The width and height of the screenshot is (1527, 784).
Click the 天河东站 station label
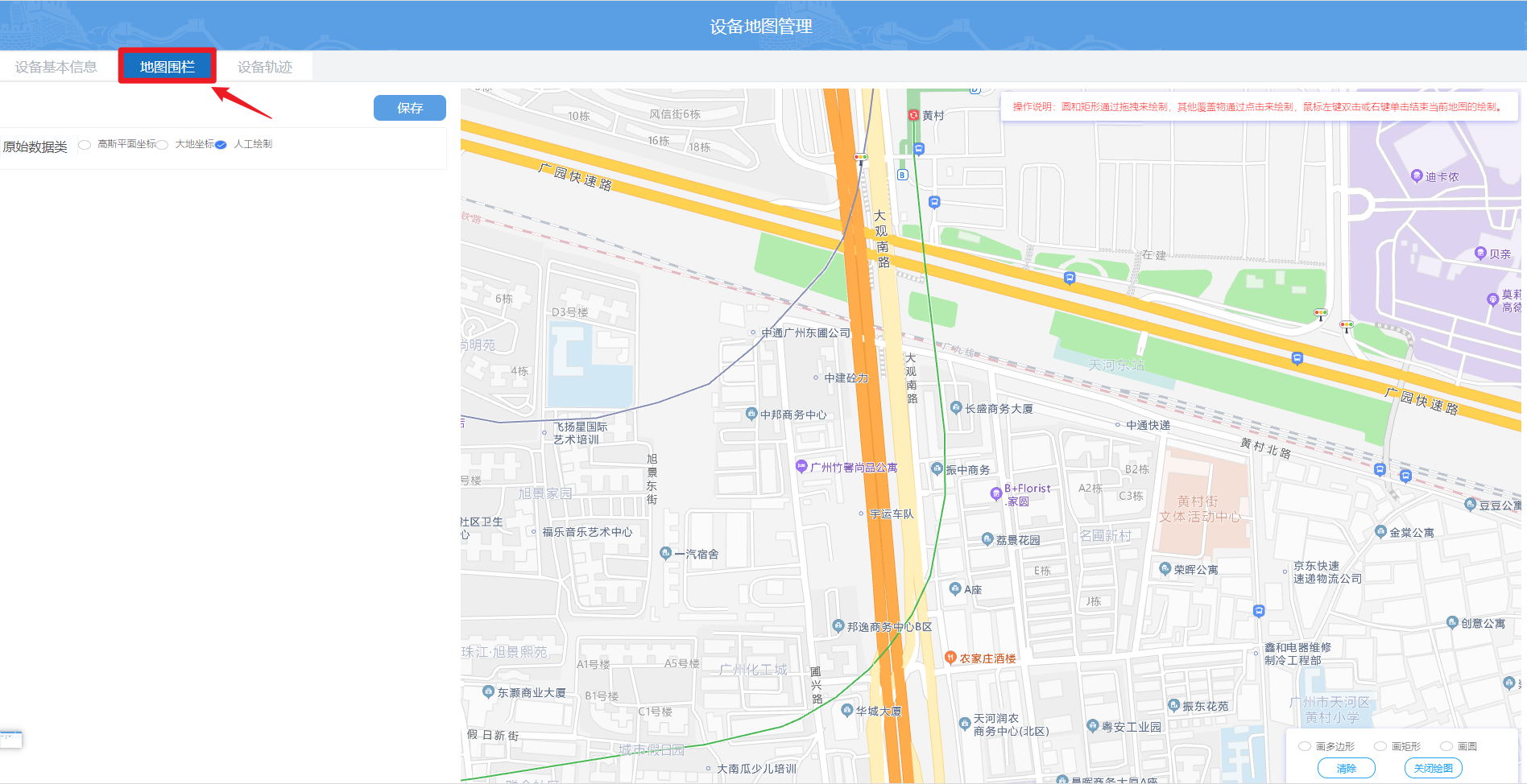(x=1116, y=365)
